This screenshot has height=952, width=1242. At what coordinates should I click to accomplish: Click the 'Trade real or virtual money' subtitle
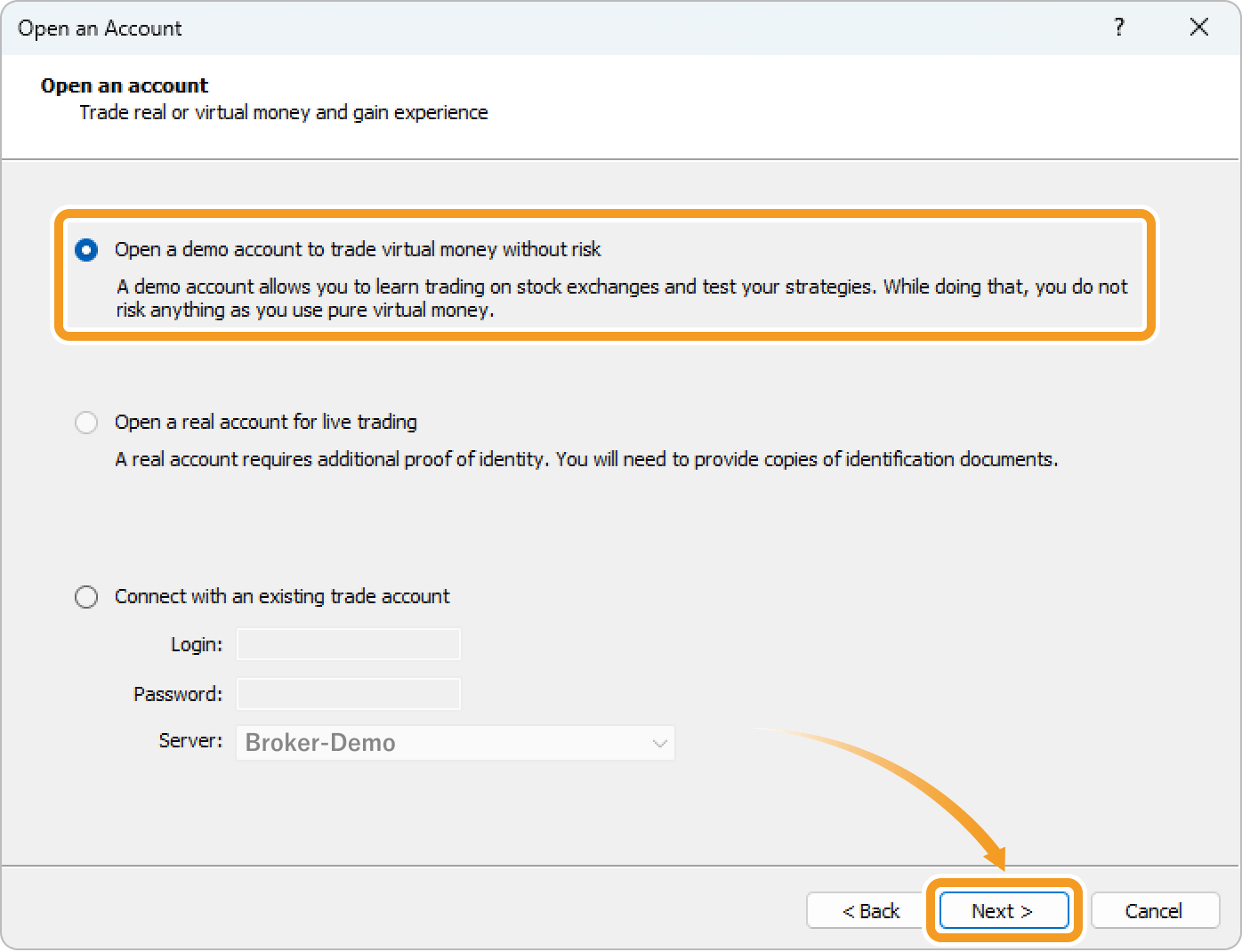click(x=284, y=113)
